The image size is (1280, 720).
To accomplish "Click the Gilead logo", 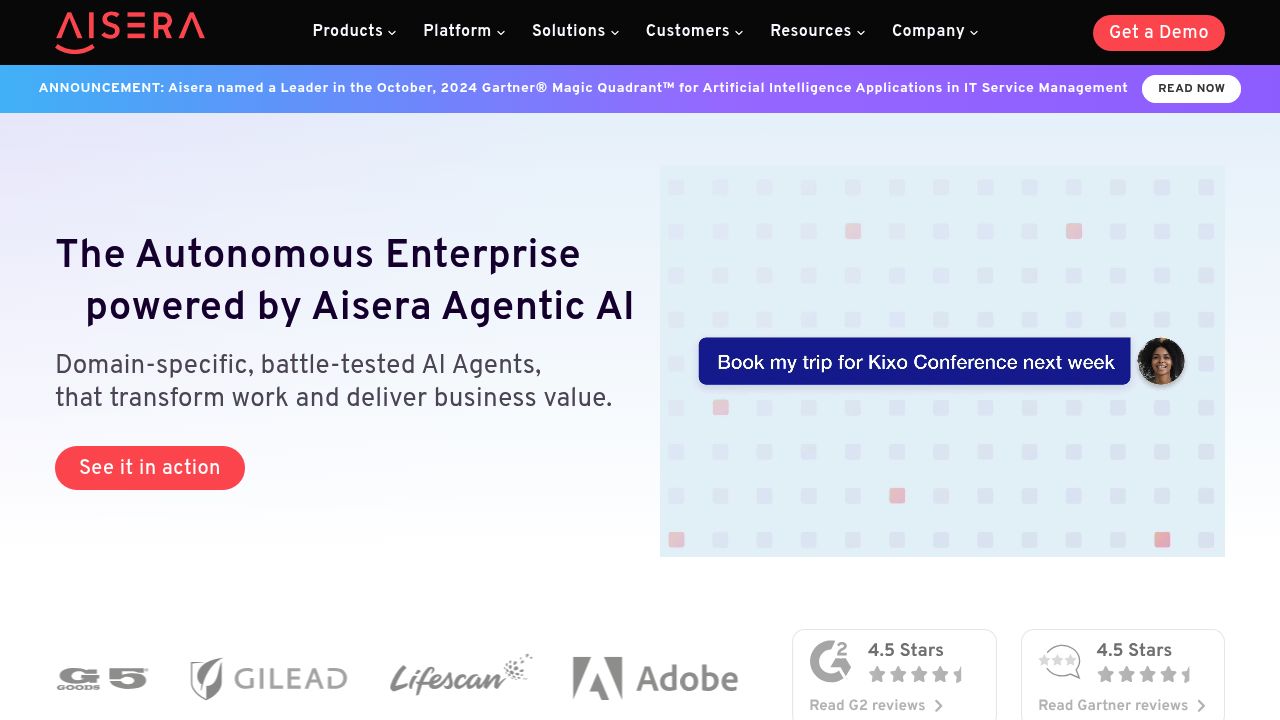I will click(x=269, y=679).
